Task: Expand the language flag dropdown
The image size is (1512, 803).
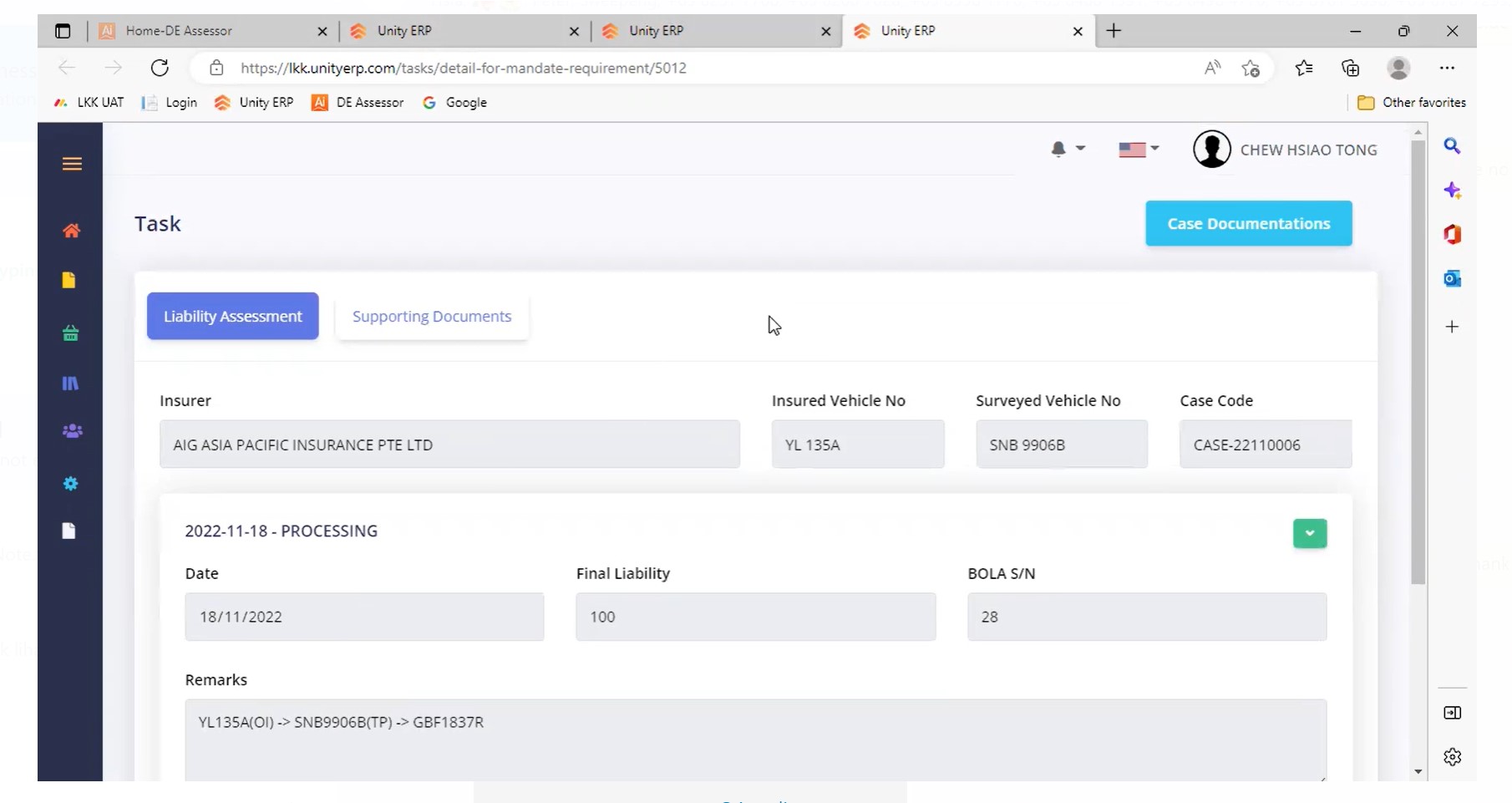Action: (1138, 150)
